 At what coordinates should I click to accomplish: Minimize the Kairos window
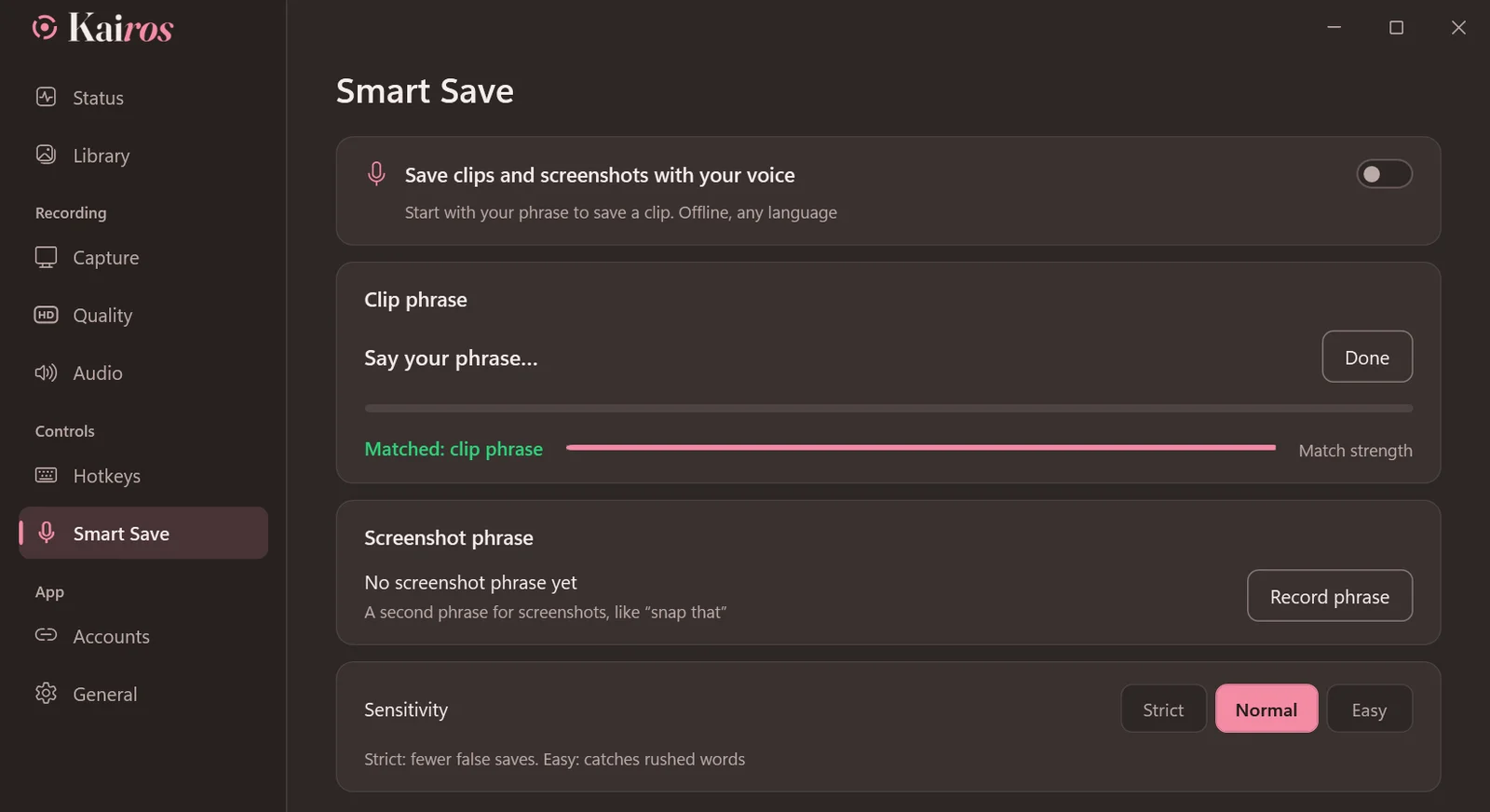point(1334,28)
